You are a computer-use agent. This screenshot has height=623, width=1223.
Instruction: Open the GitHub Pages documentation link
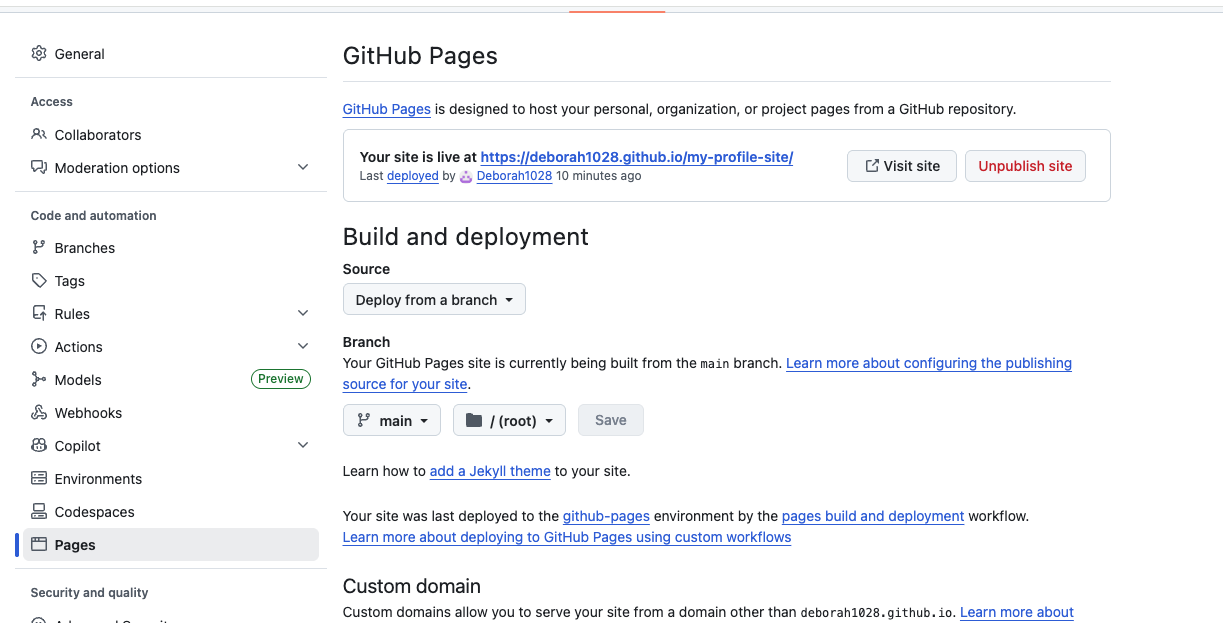[x=387, y=109]
